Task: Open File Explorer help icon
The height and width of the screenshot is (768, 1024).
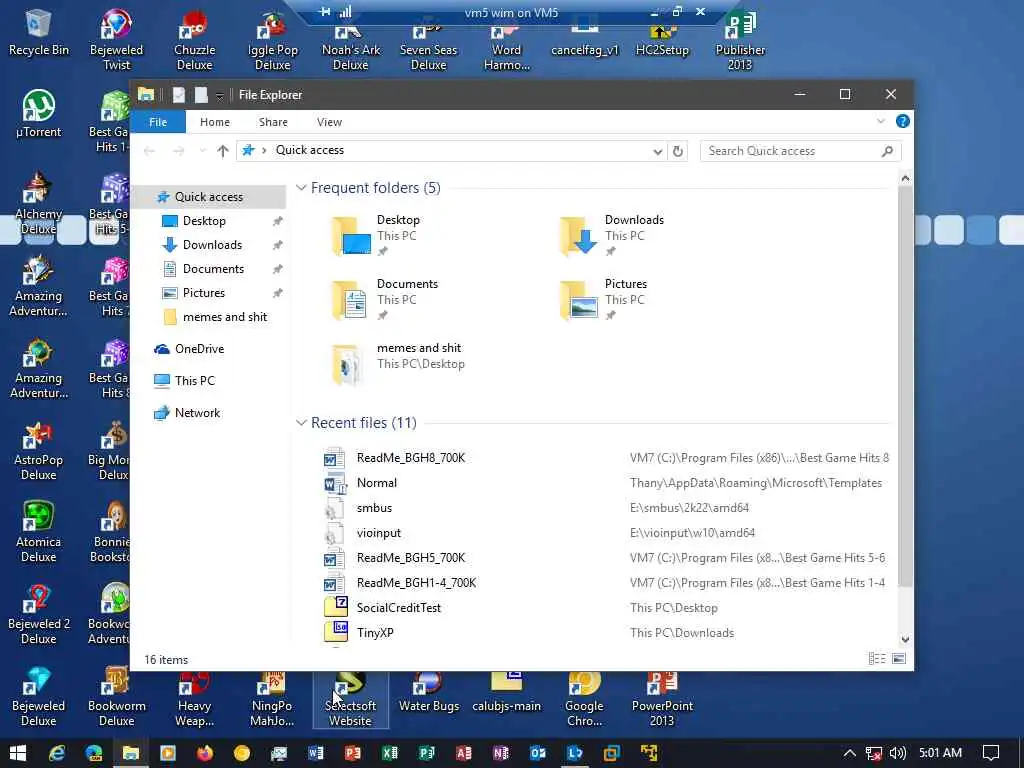Action: [x=903, y=121]
